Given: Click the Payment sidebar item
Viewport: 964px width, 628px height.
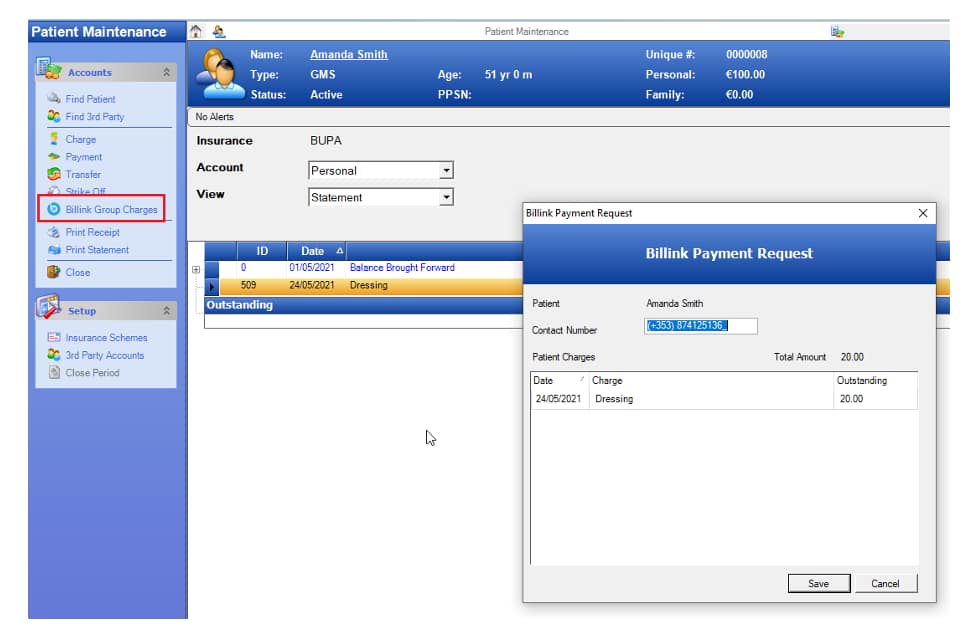Looking at the screenshot, I should [83, 157].
